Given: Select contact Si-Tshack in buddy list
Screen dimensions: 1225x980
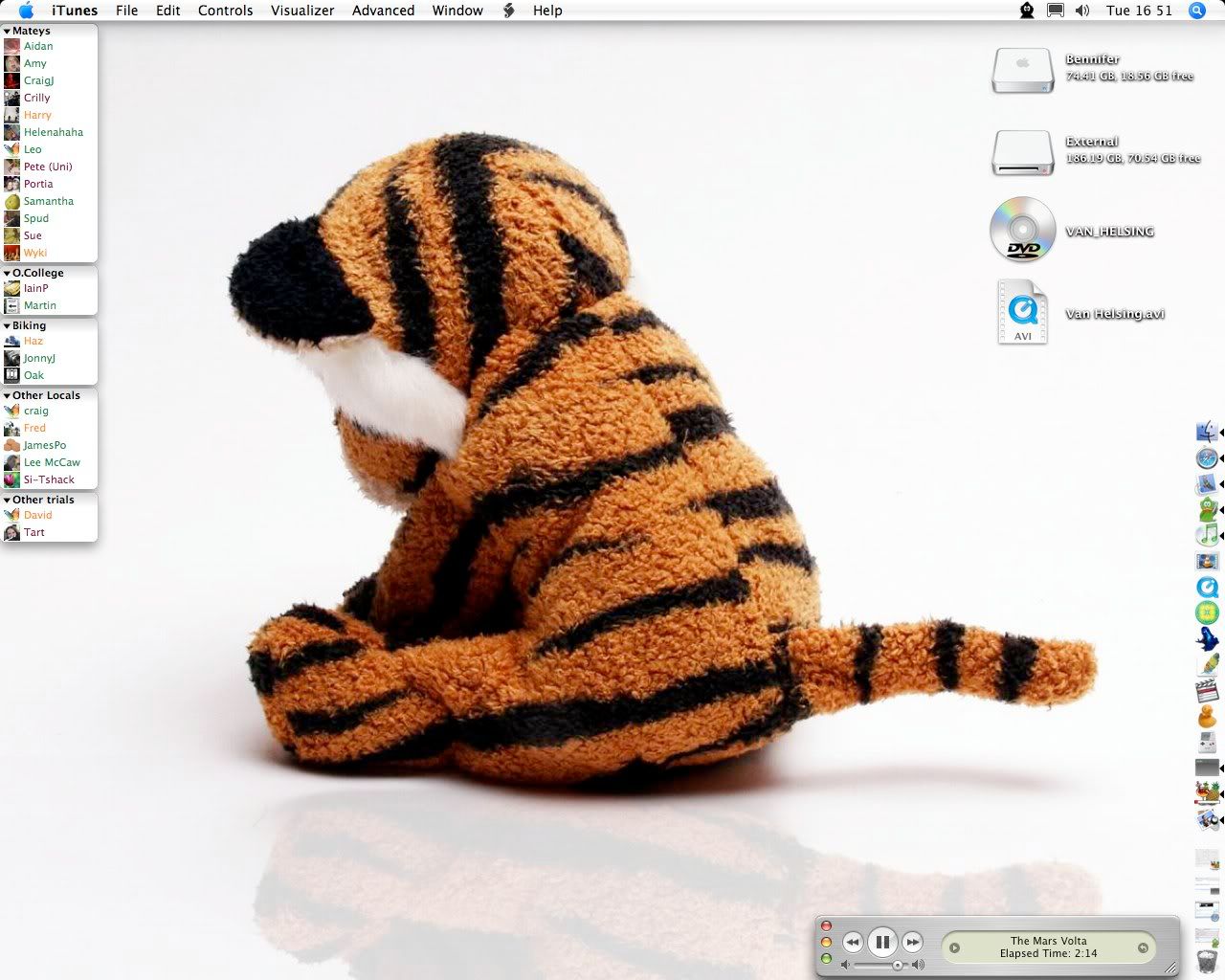Looking at the screenshot, I should click(49, 479).
